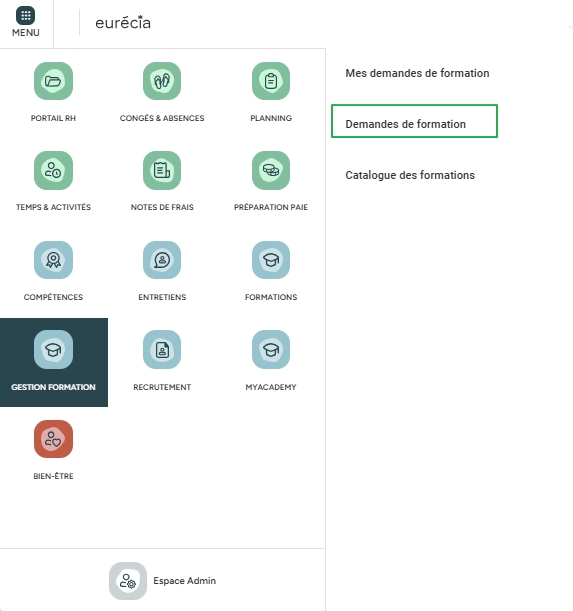
Task: Open Catalogue des formations
Action: click(410, 175)
